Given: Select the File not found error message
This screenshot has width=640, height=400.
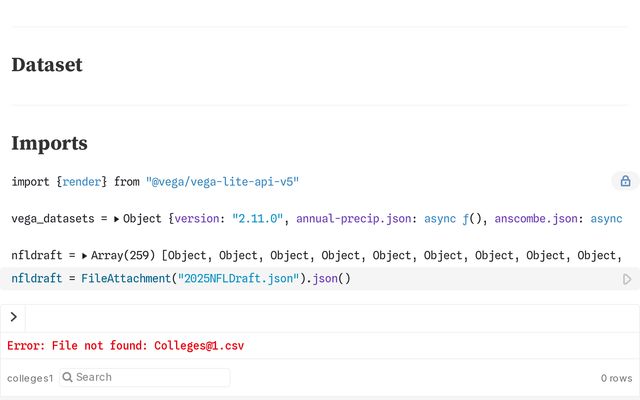Looking at the screenshot, I should click(x=125, y=346).
